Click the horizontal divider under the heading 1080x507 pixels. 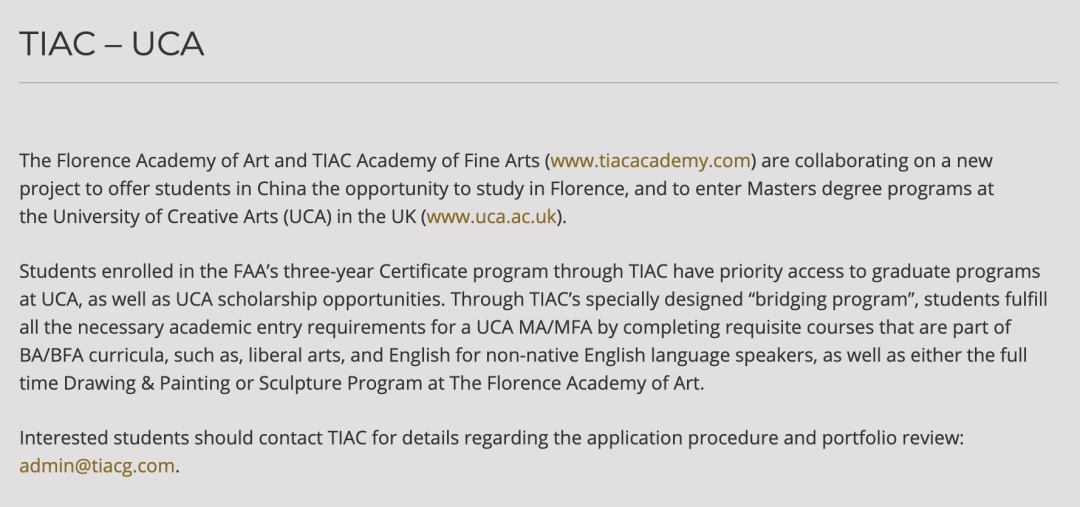click(539, 83)
